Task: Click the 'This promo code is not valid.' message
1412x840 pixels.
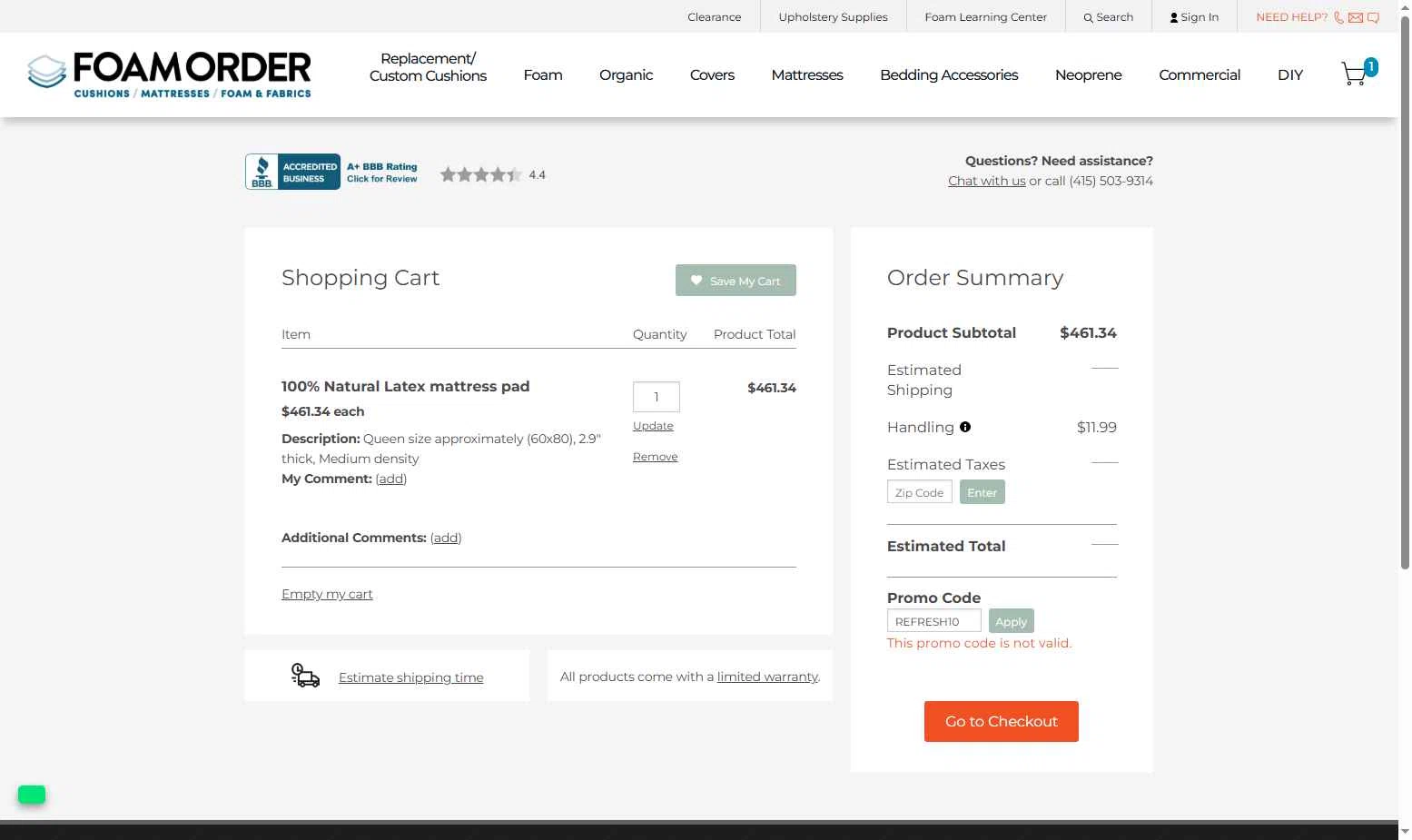Action: [x=979, y=643]
